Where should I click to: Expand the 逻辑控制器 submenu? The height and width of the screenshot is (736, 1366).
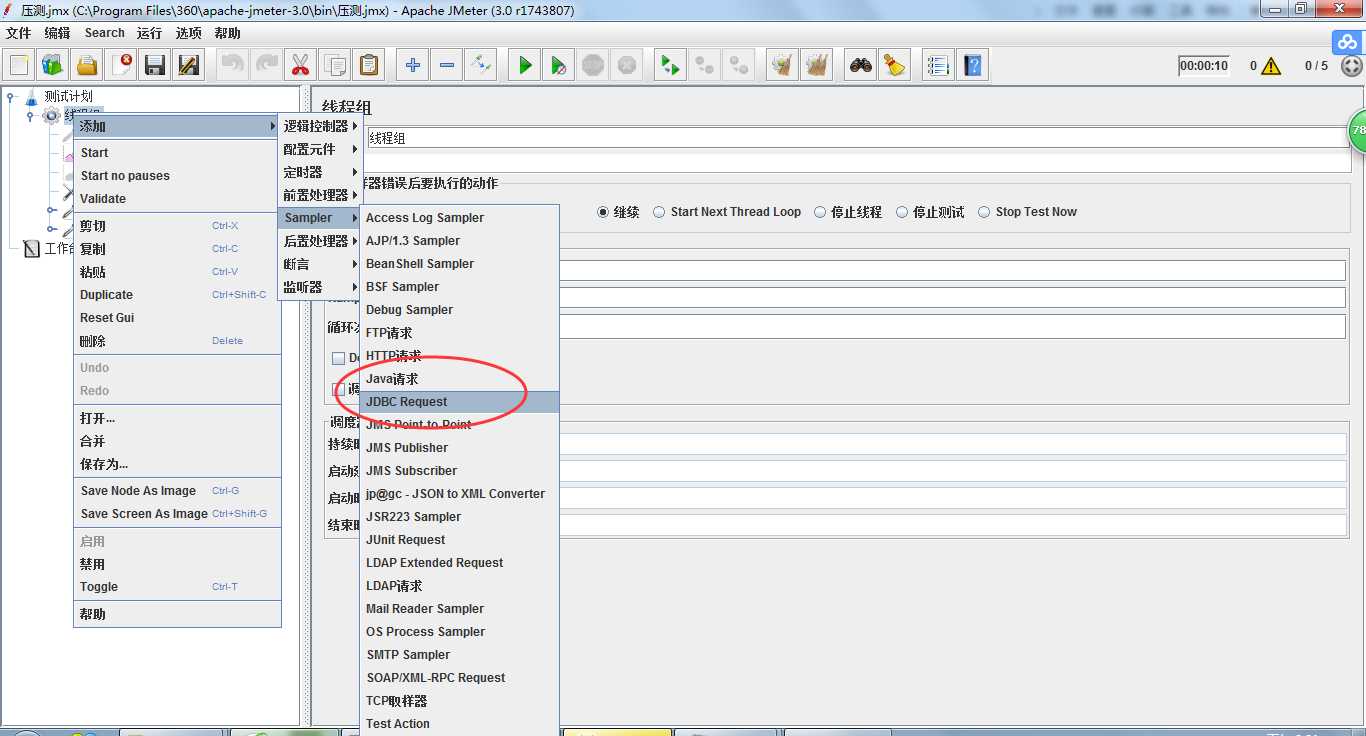click(x=320, y=126)
